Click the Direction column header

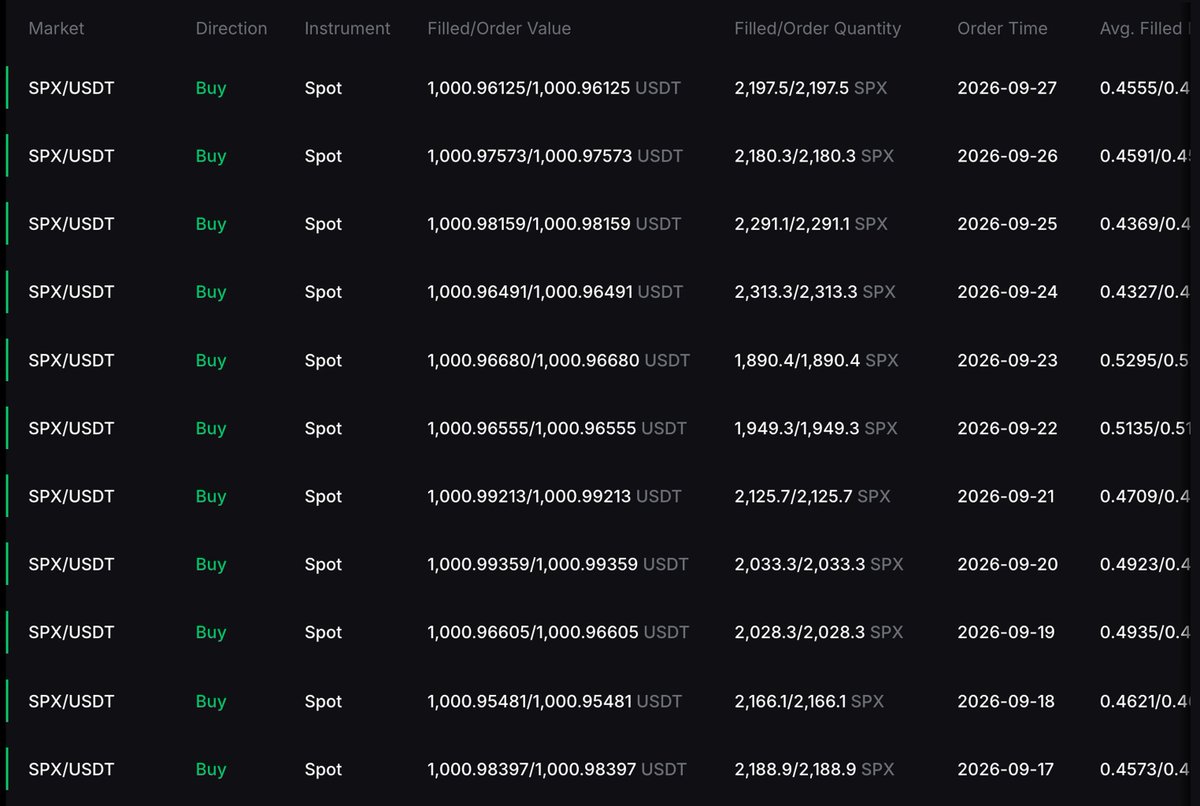point(231,28)
